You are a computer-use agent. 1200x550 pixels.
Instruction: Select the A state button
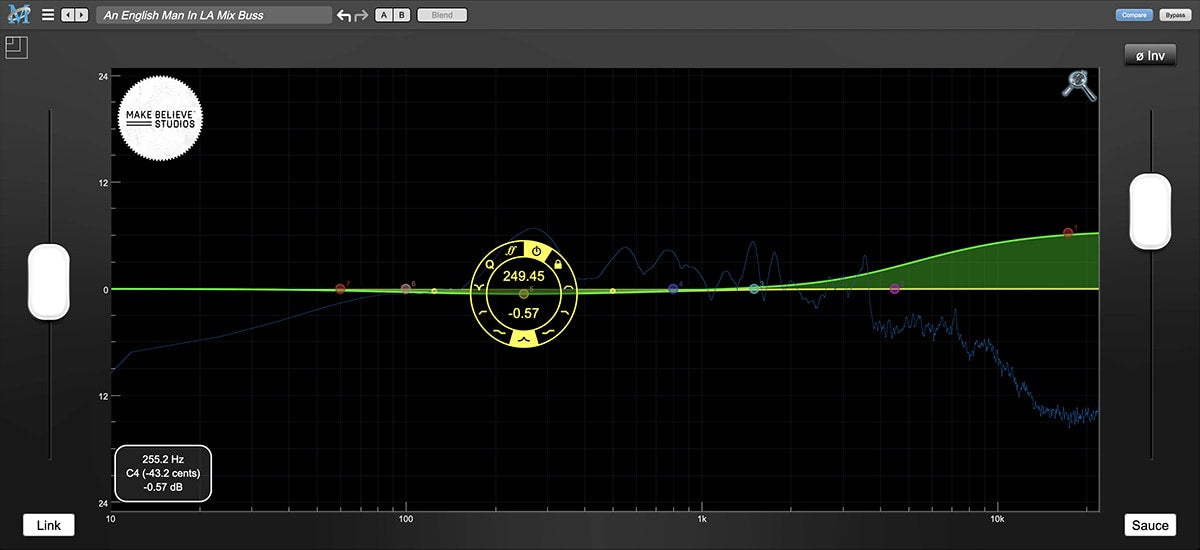384,15
